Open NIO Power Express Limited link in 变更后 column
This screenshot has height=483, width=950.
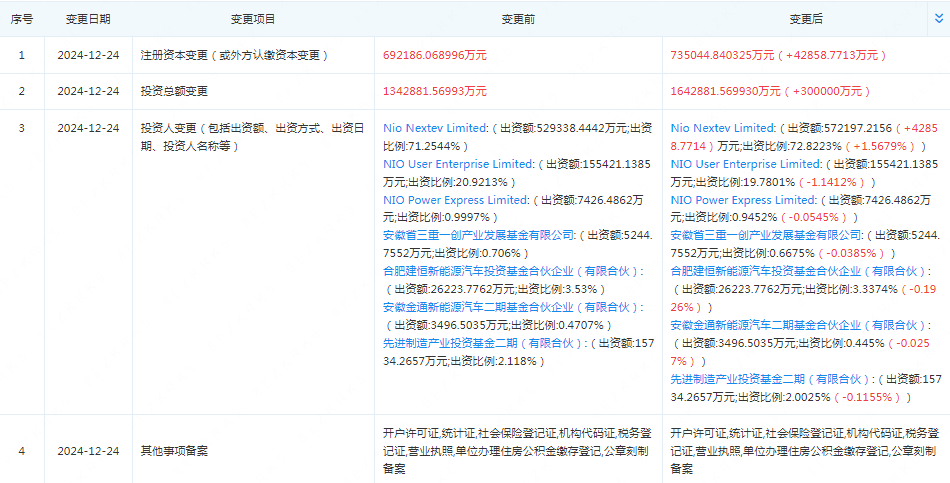pos(742,200)
